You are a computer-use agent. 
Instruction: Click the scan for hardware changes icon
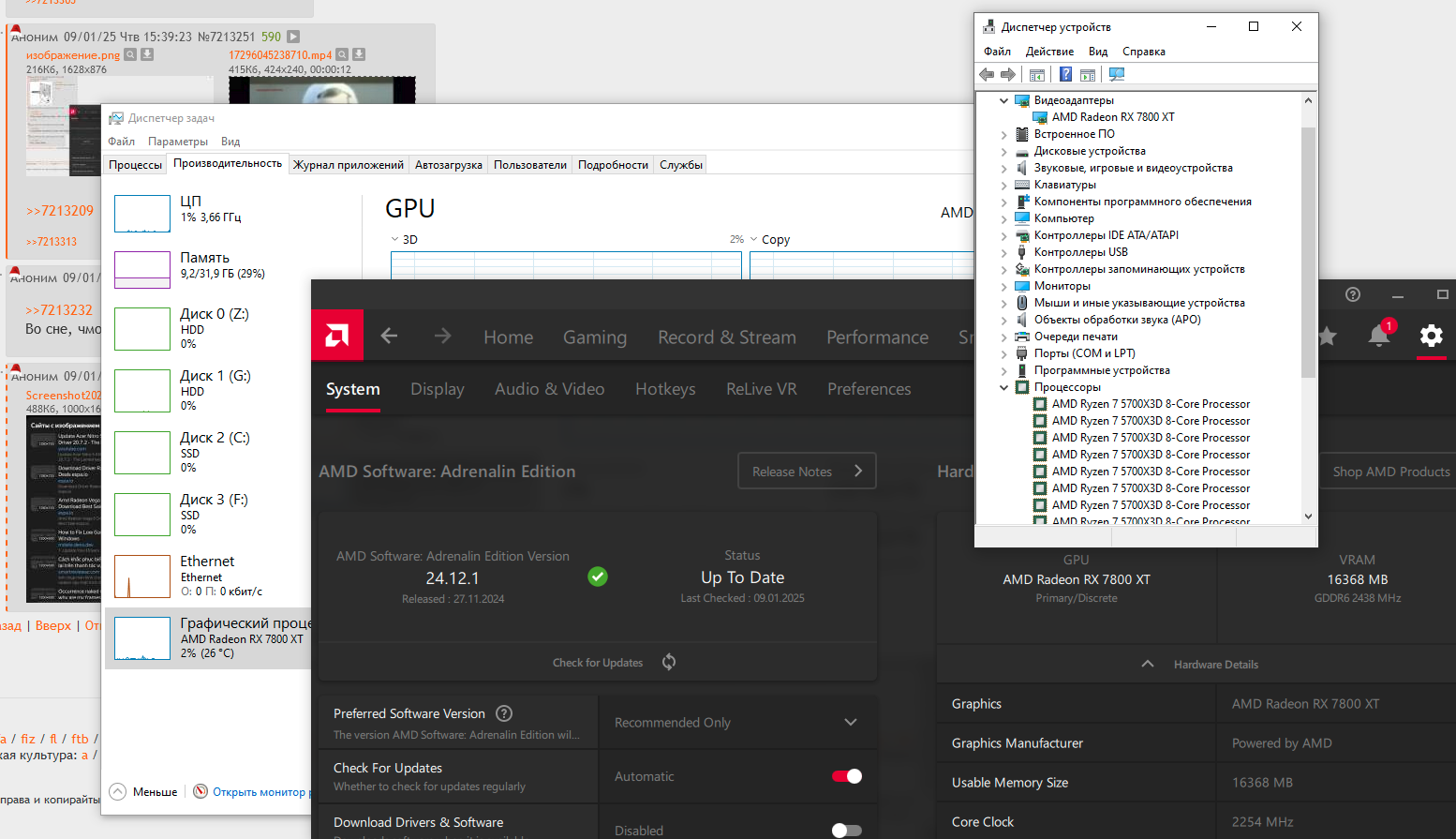[1117, 74]
